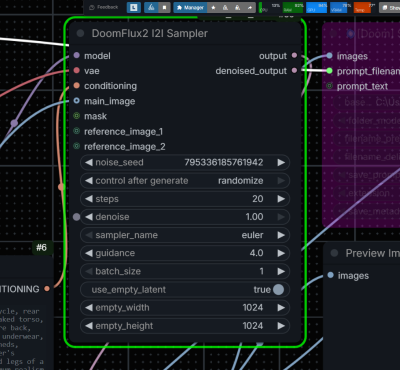The height and width of the screenshot is (370, 400).
Task: Decrease empty_width with left arrow
Action: click(89, 307)
